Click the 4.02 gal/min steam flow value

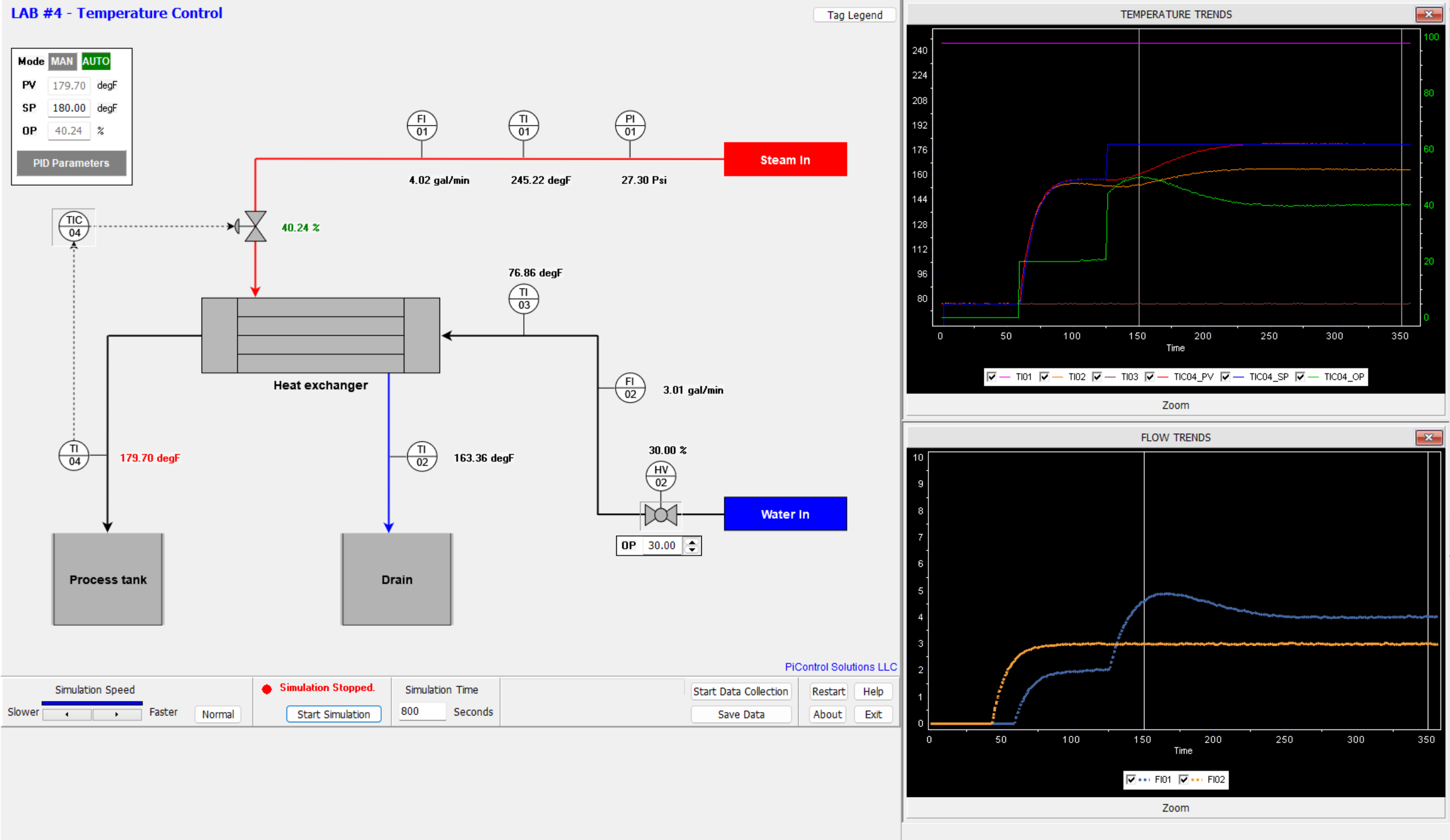point(439,180)
